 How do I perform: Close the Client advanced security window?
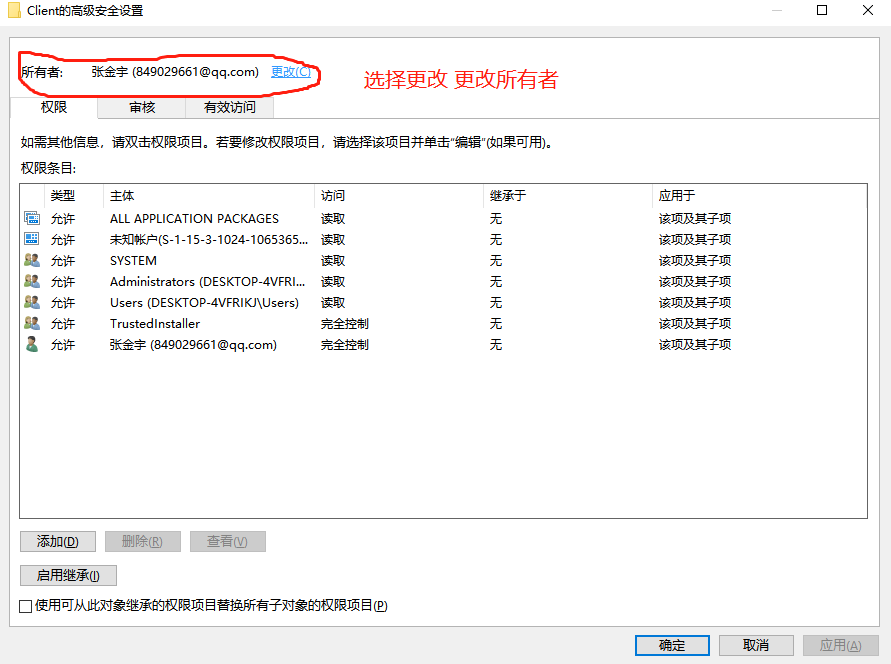(868, 10)
